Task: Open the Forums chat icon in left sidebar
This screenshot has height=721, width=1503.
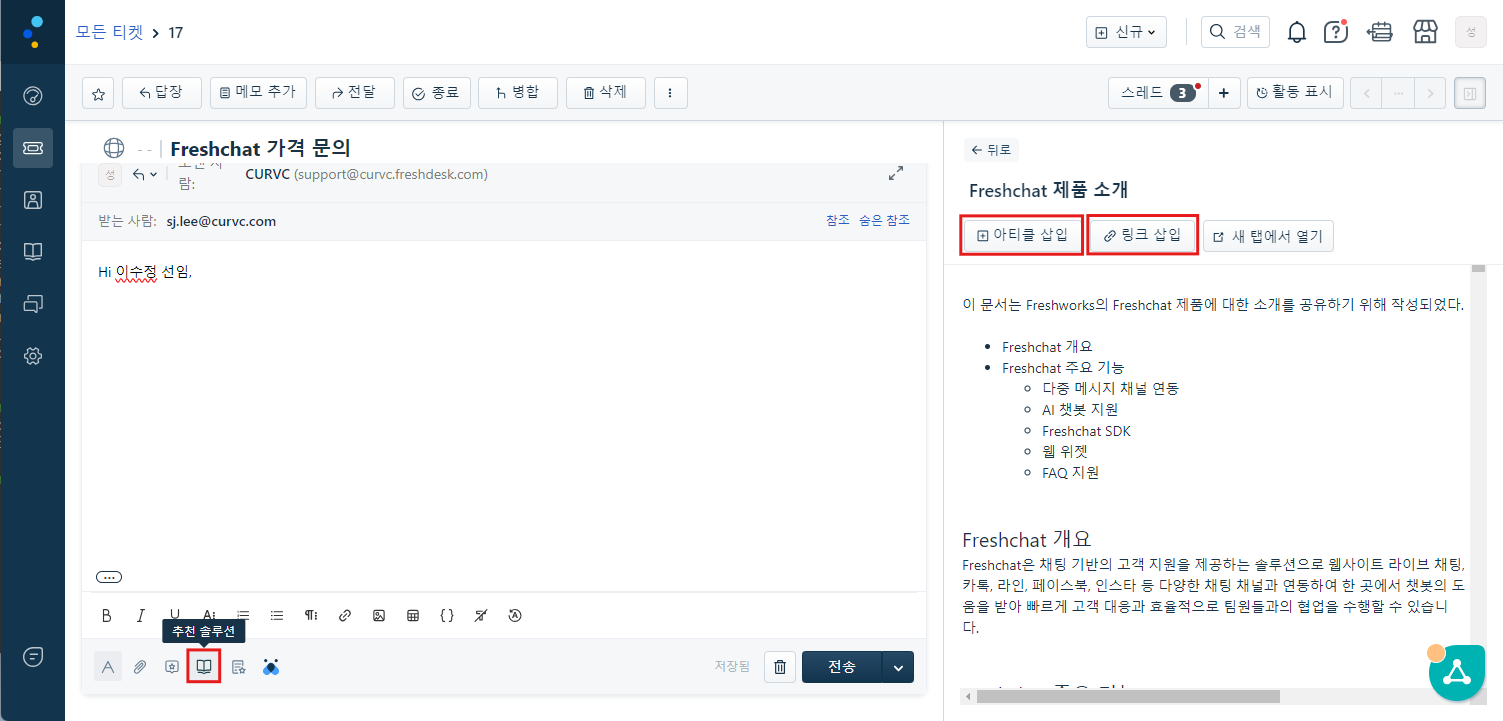Action: coord(33,304)
